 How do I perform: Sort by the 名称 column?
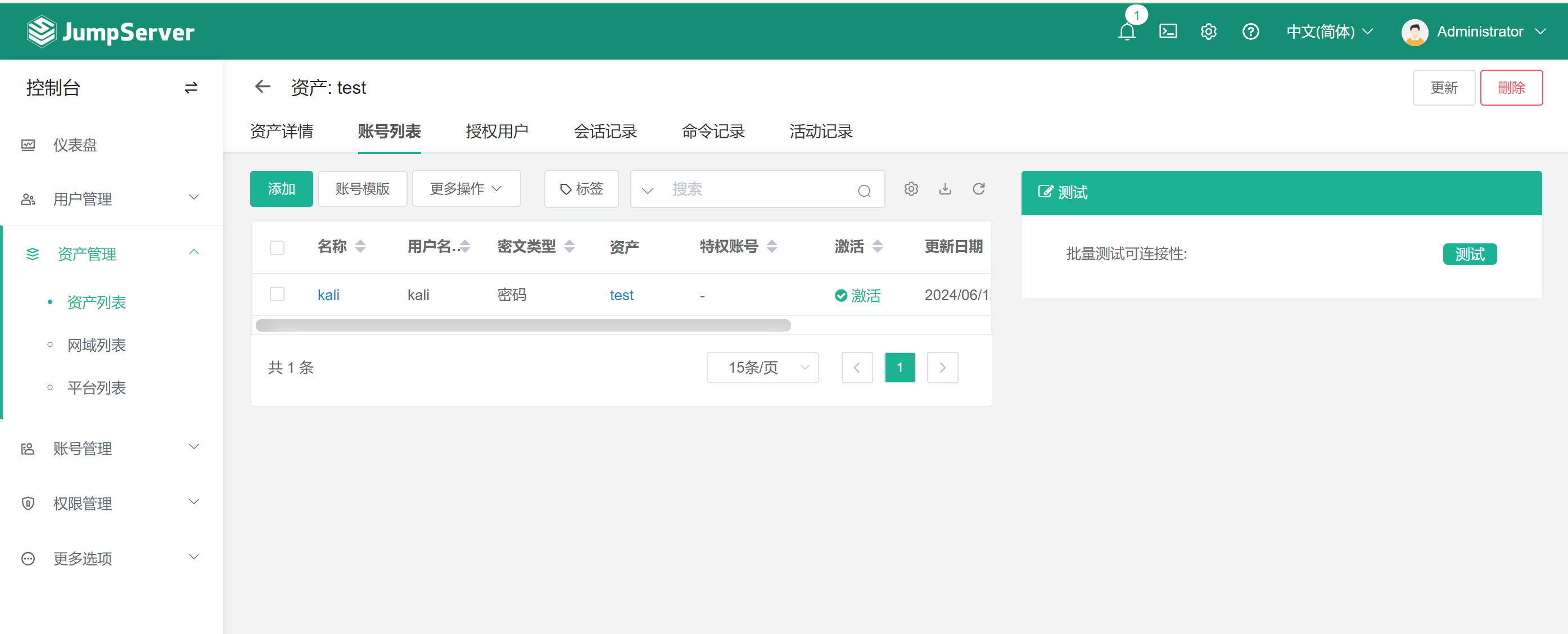[x=360, y=246]
